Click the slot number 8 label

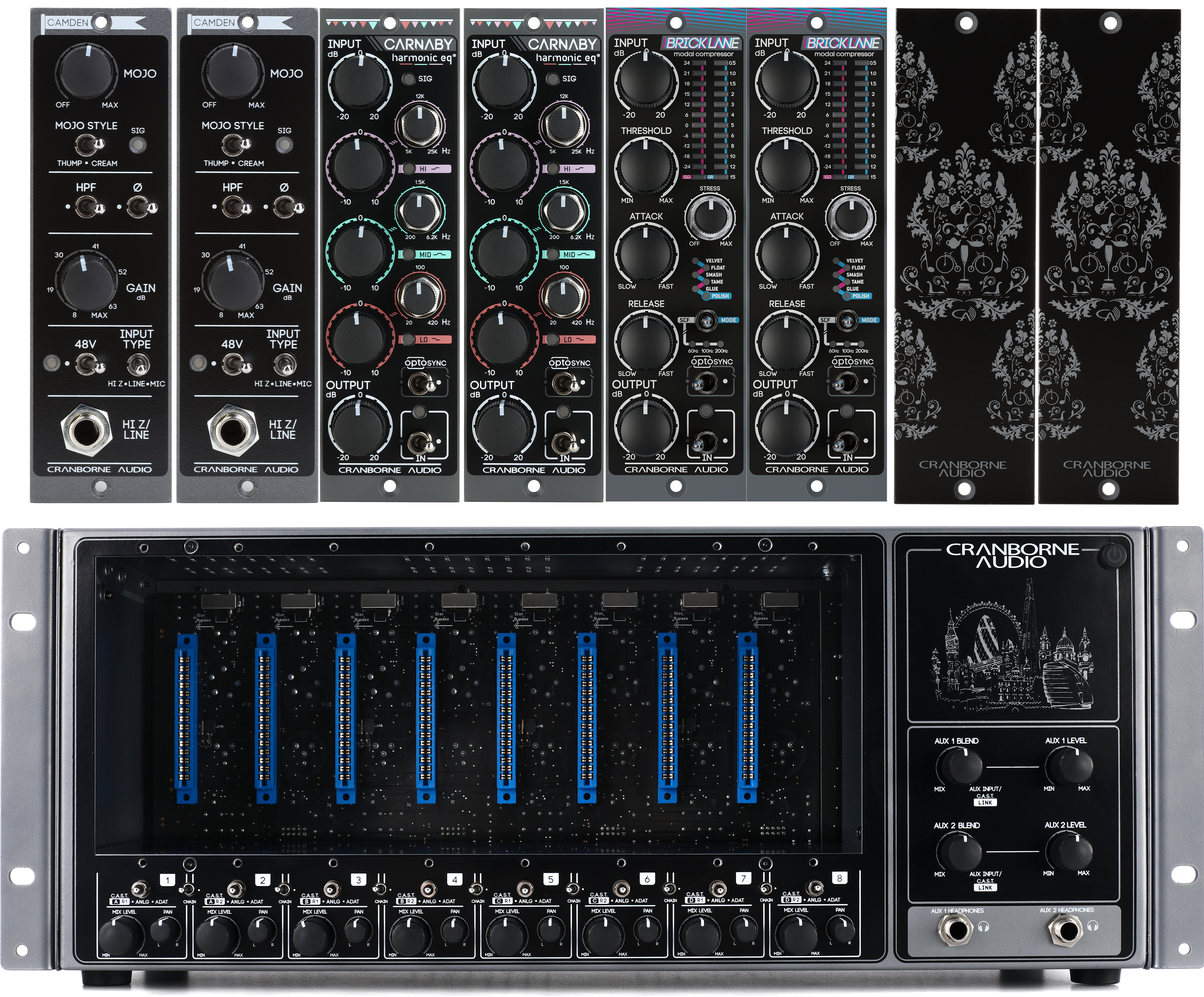(x=839, y=878)
